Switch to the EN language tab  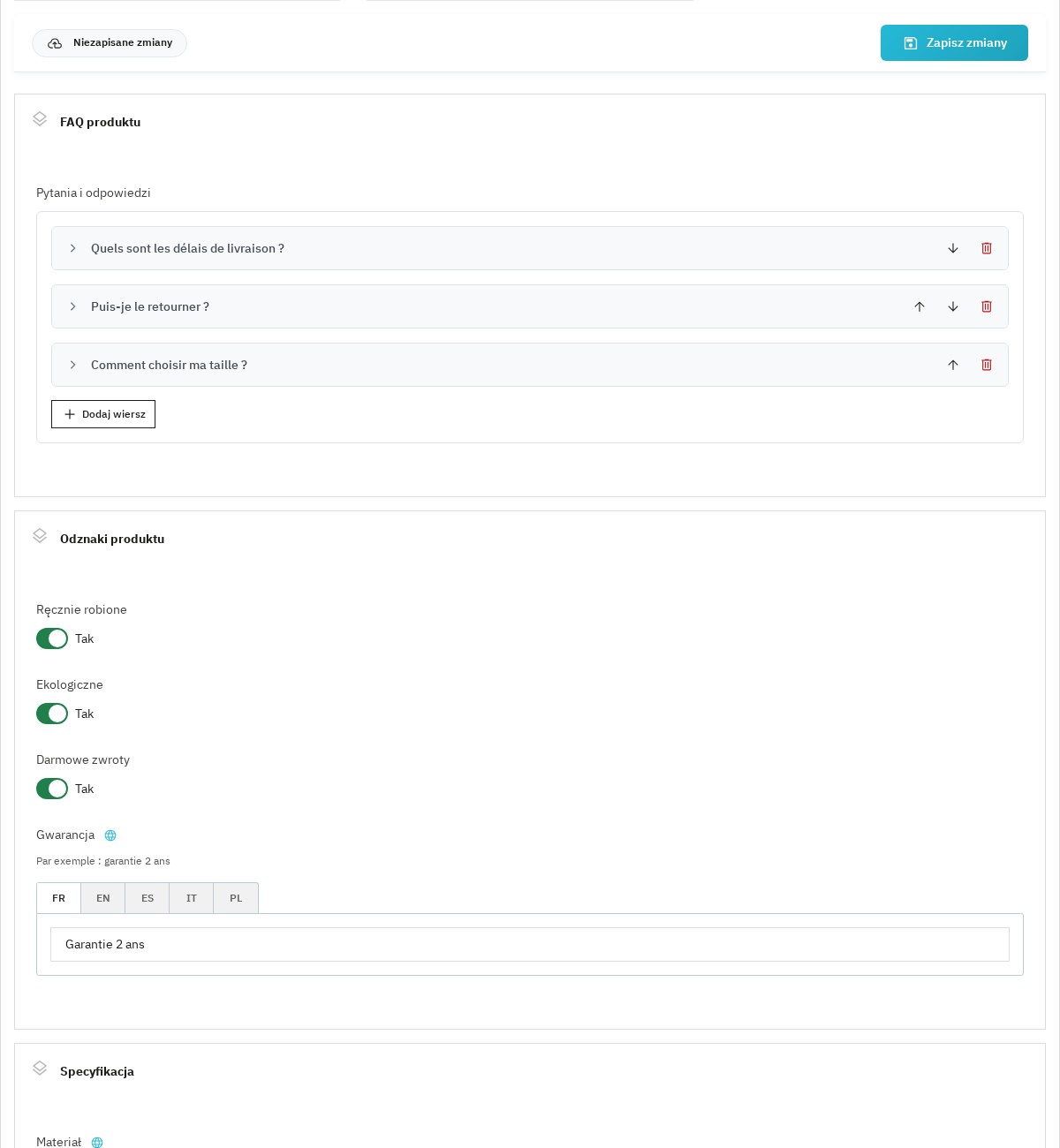coord(103,898)
